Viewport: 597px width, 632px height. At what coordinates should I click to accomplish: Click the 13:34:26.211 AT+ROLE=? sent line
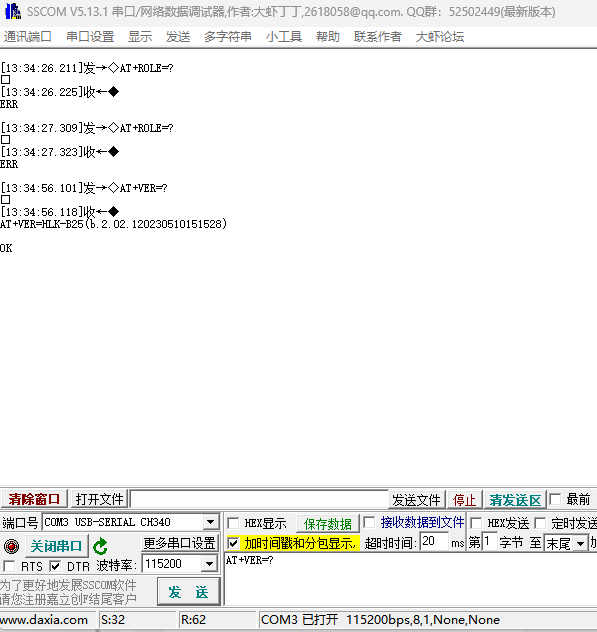coord(87,68)
